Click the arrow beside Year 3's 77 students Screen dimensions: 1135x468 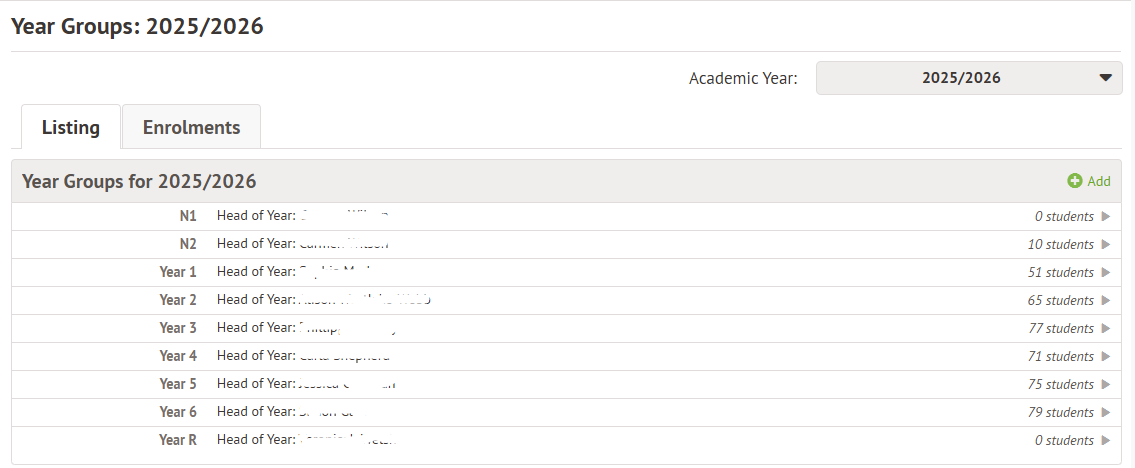click(x=1105, y=328)
